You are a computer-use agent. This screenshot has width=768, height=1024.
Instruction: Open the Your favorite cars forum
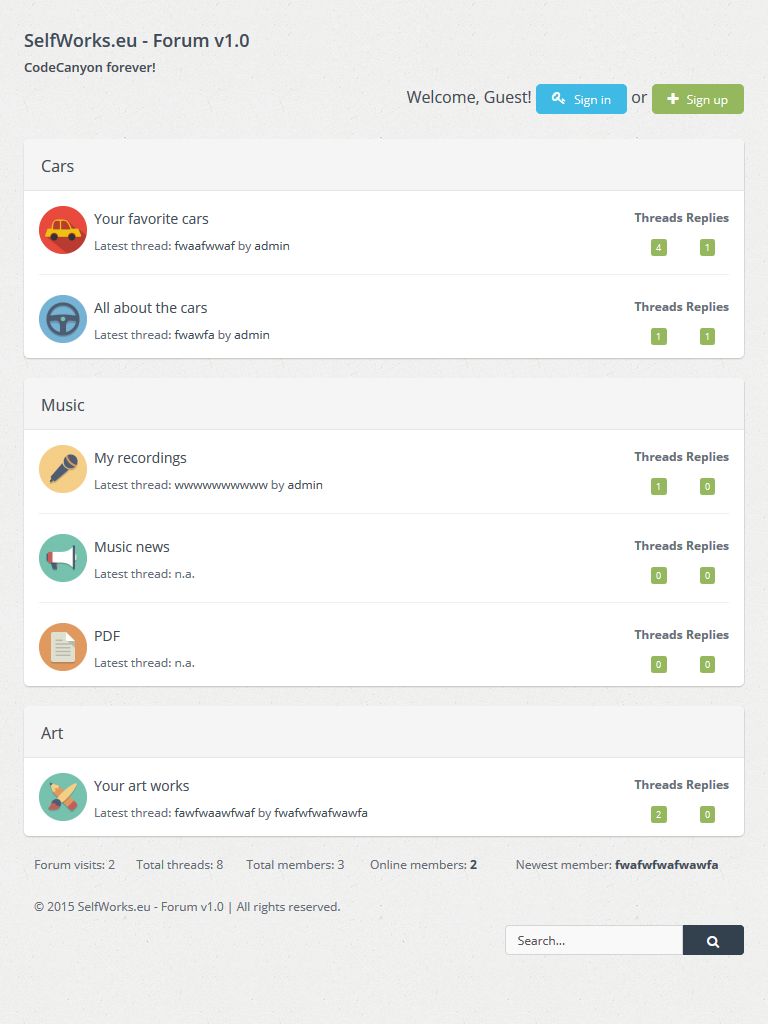pyautogui.click(x=151, y=219)
